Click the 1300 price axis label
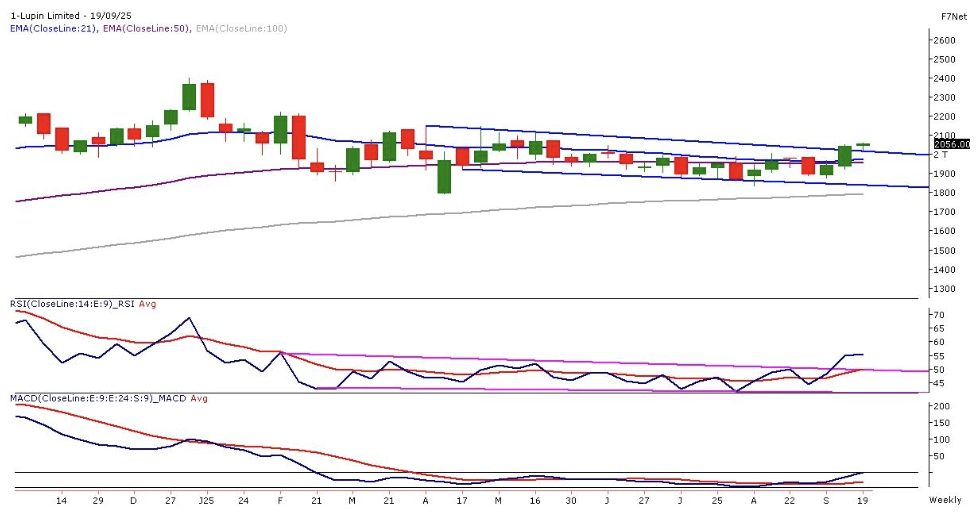The height and width of the screenshot is (516, 980). (944, 289)
